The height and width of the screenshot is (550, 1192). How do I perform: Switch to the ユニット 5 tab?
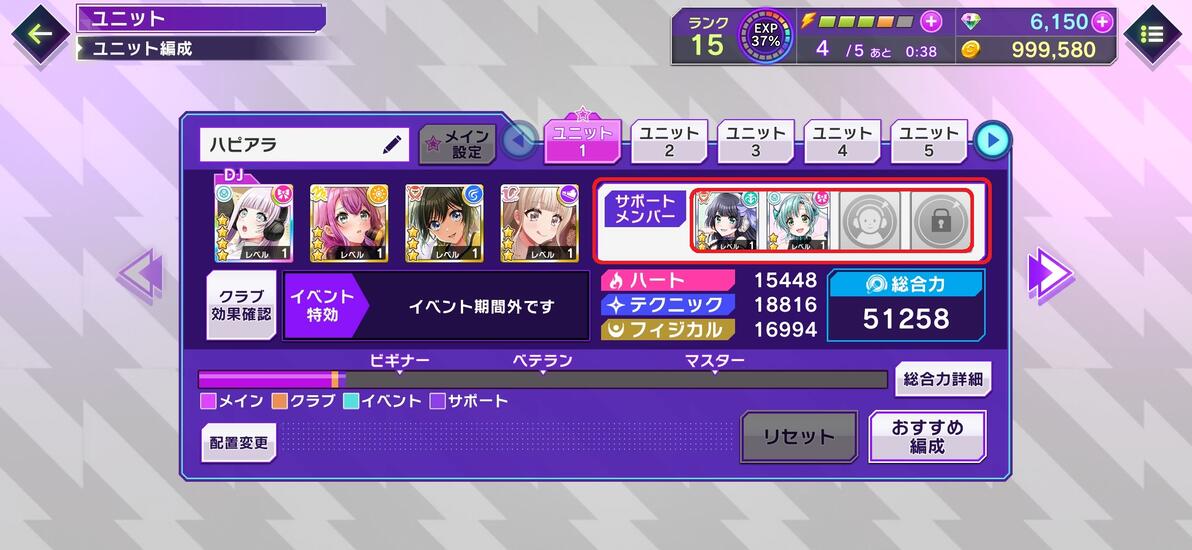[x=928, y=141]
